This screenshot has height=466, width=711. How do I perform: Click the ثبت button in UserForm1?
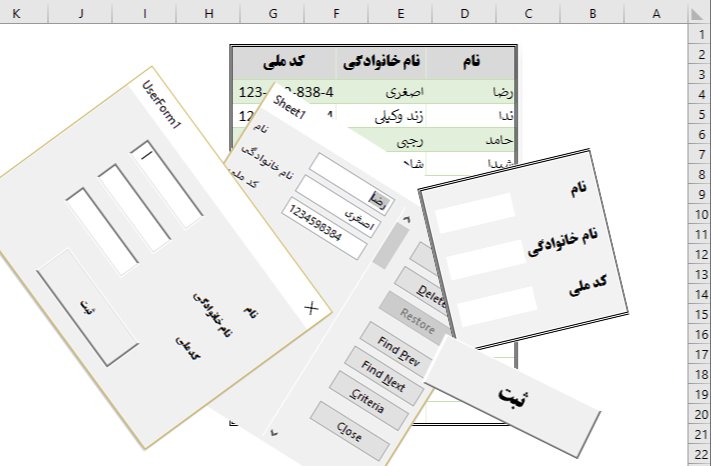tap(87, 307)
